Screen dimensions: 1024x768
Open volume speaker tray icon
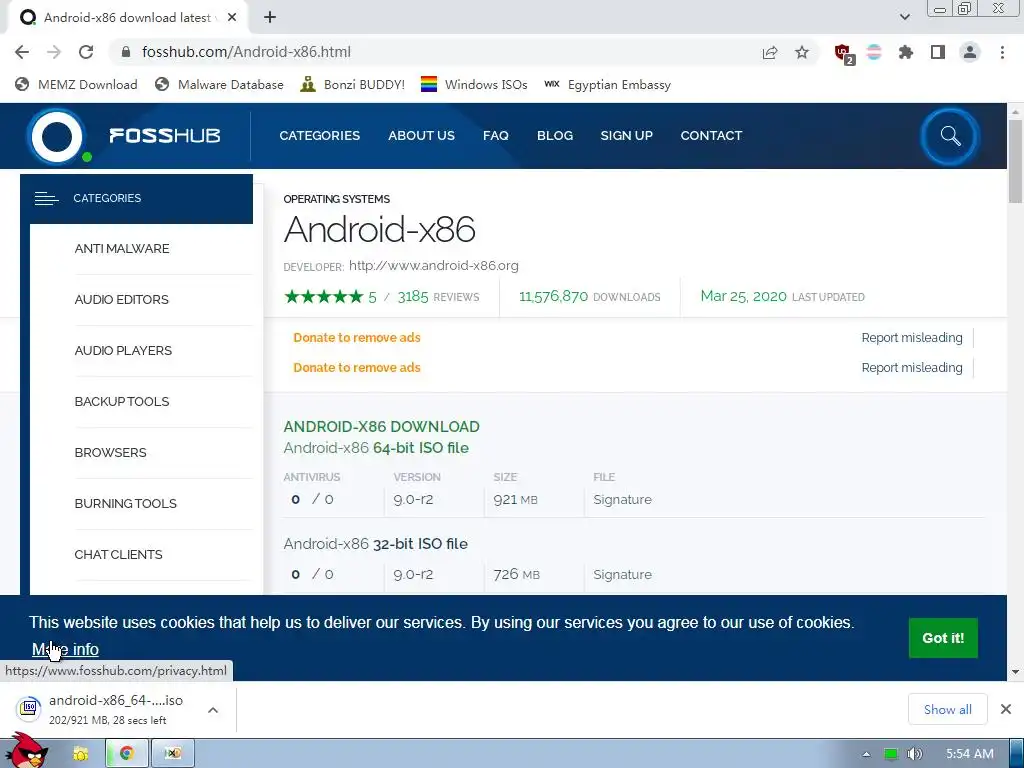(915, 754)
